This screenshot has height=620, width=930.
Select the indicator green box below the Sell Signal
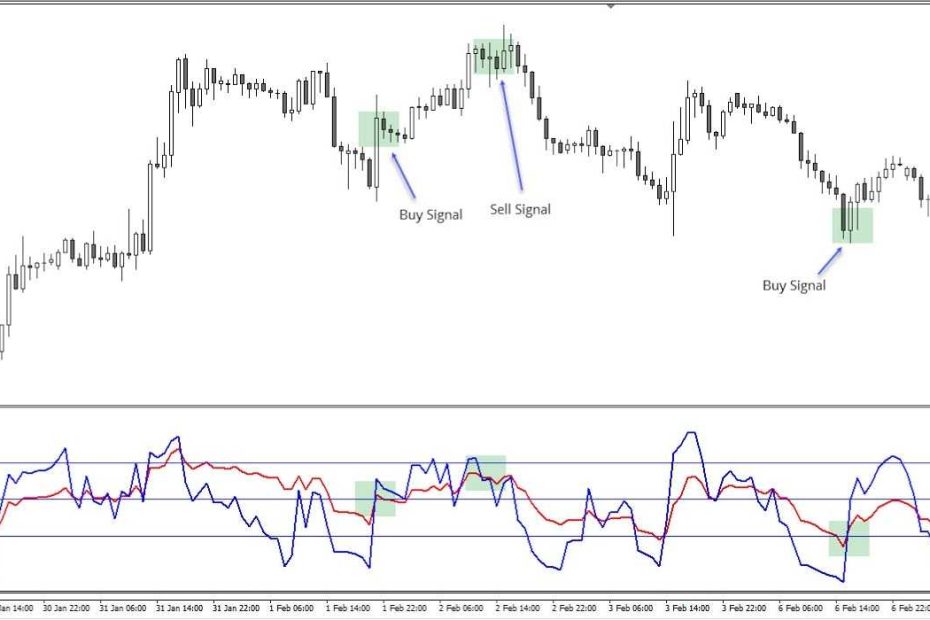486,472
